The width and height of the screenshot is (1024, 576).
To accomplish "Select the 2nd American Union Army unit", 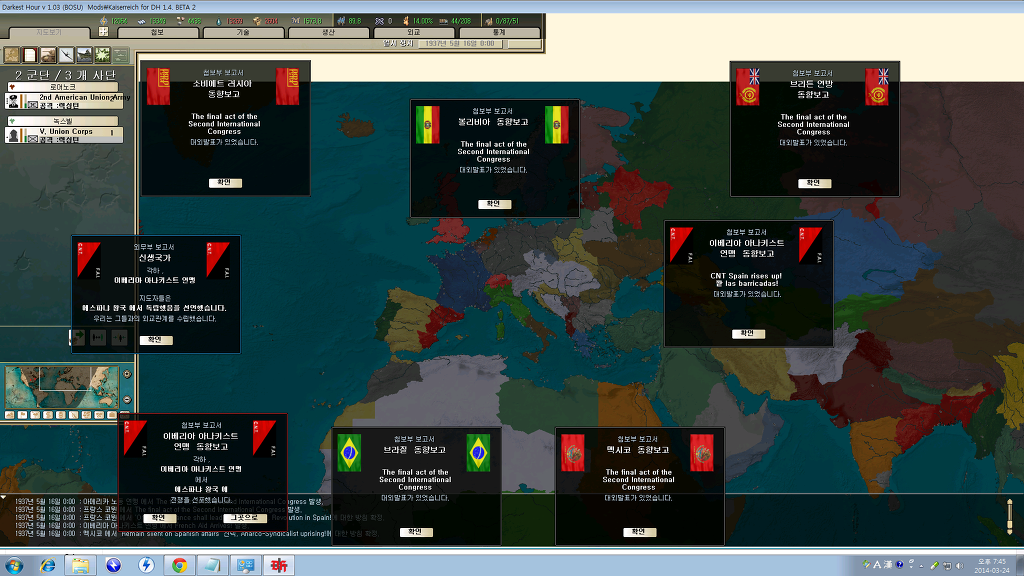I will [x=63, y=101].
